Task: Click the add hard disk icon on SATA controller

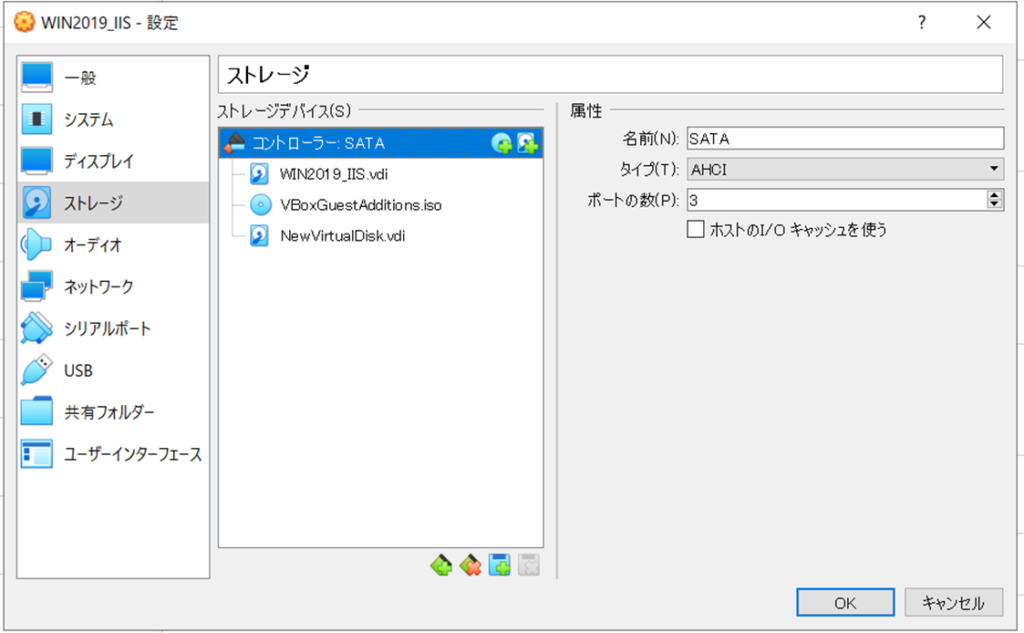Action: point(527,144)
